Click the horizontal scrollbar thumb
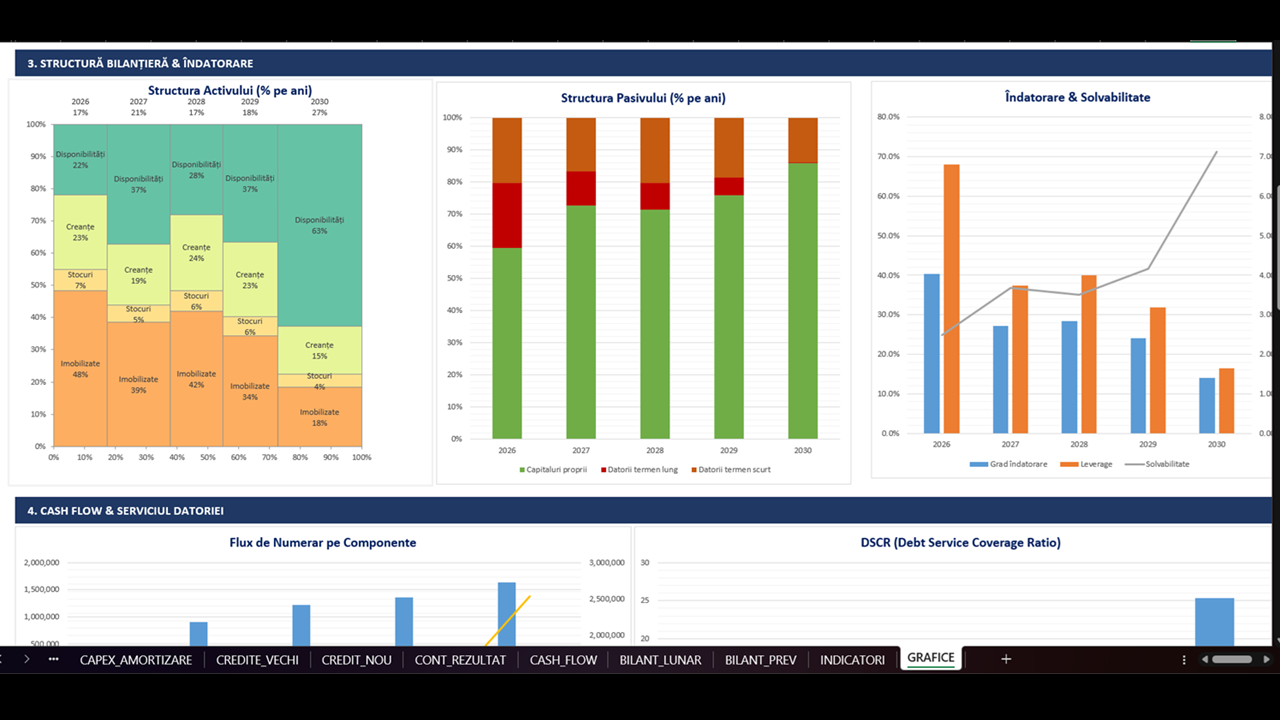Image resolution: width=1280 pixels, height=720 pixels. coord(1232,660)
